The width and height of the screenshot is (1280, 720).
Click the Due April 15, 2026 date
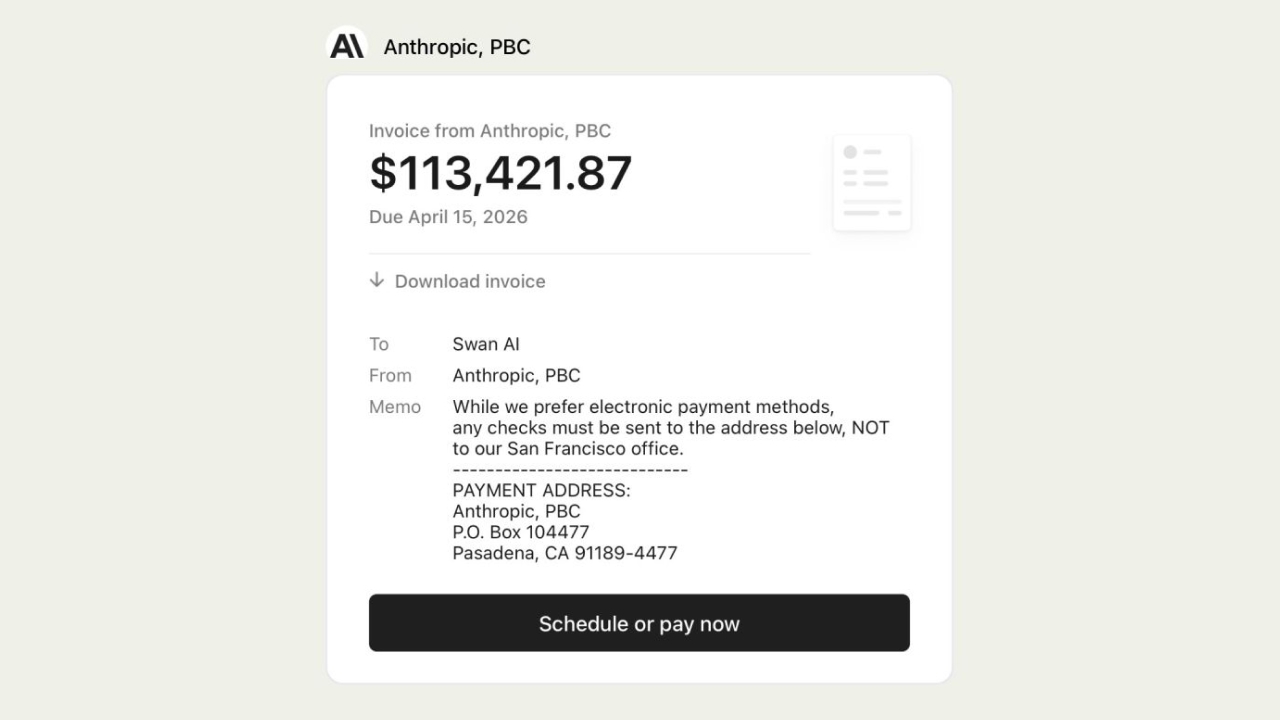(448, 217)
